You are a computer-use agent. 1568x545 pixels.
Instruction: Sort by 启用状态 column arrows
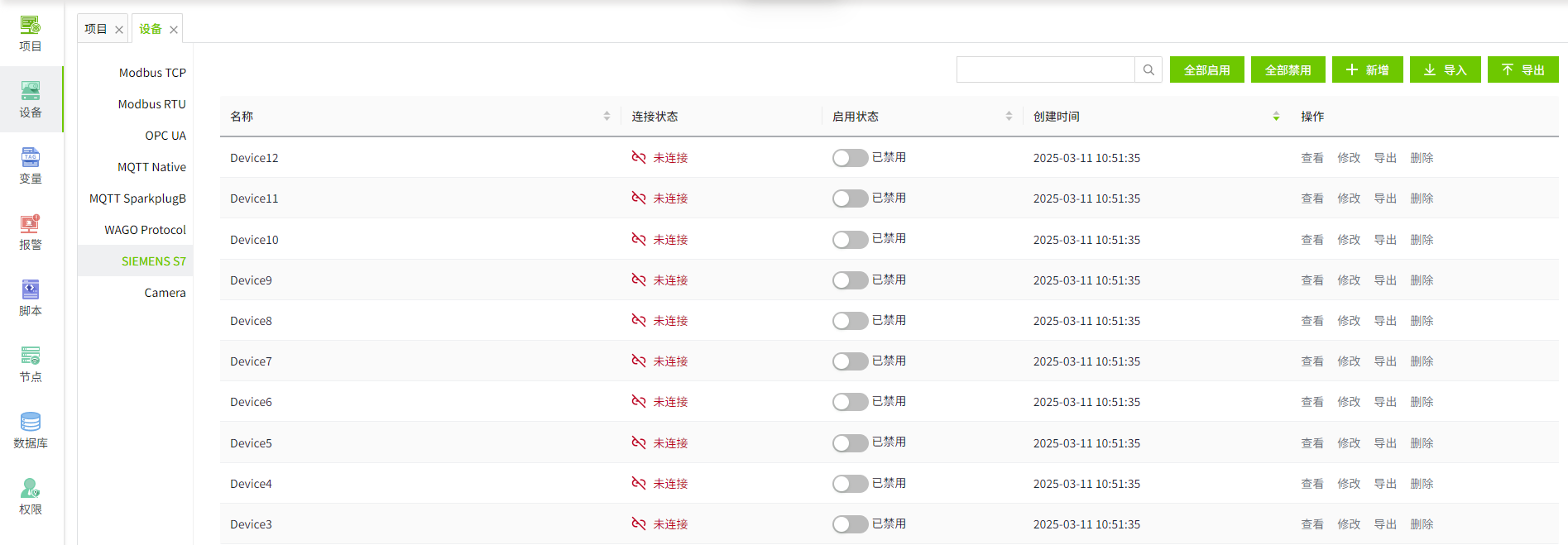coord(1009,117)
